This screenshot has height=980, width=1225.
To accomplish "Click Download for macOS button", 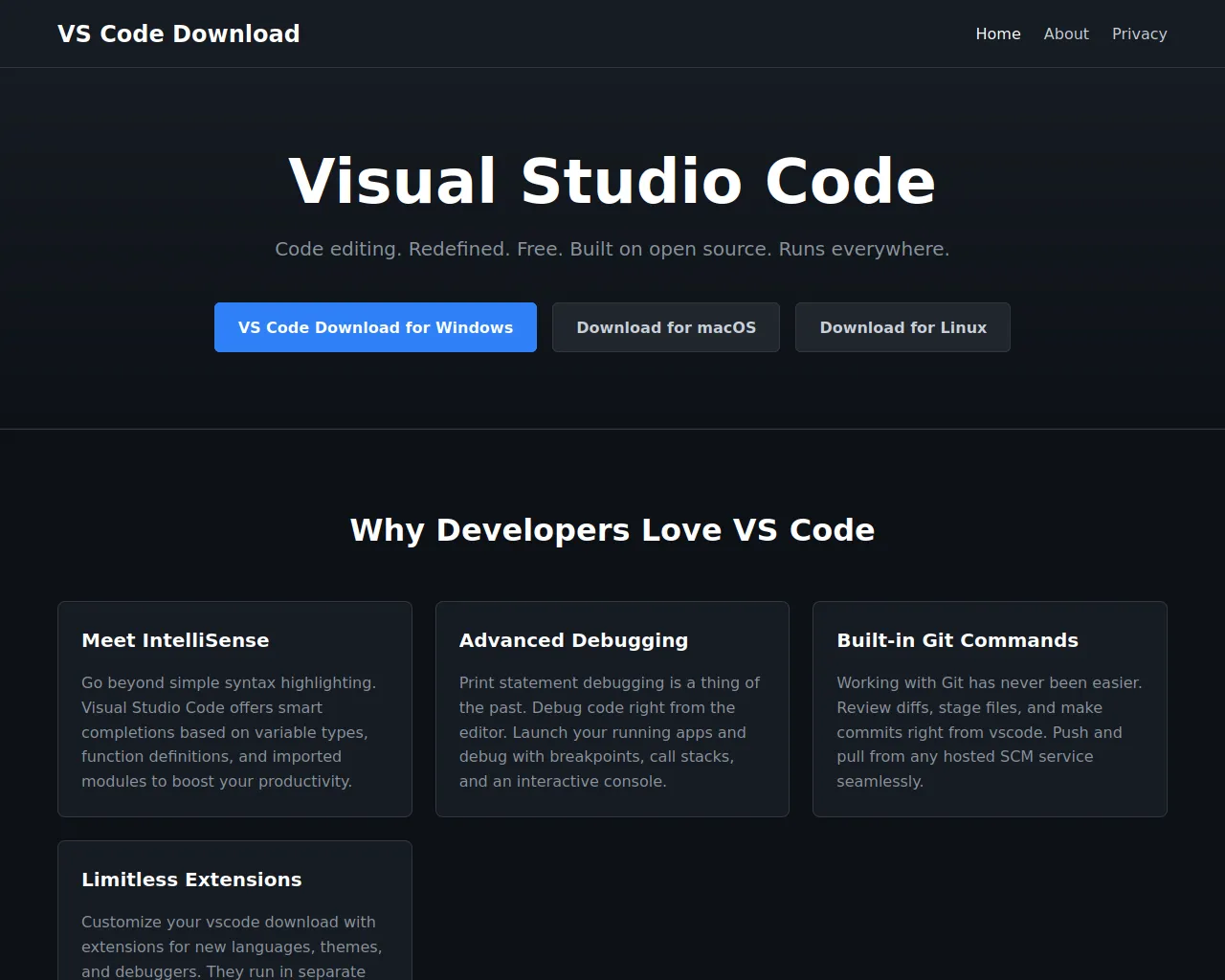I will click(x=666, y=327).
